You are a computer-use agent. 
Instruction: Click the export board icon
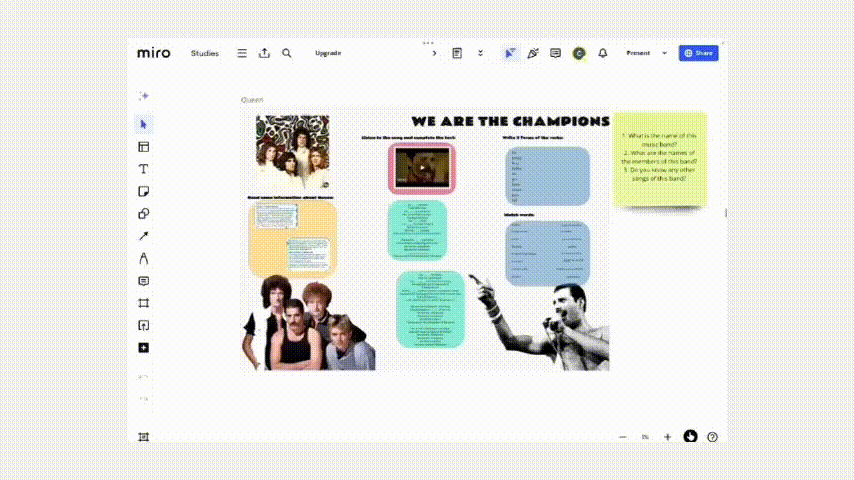(264, 53)
